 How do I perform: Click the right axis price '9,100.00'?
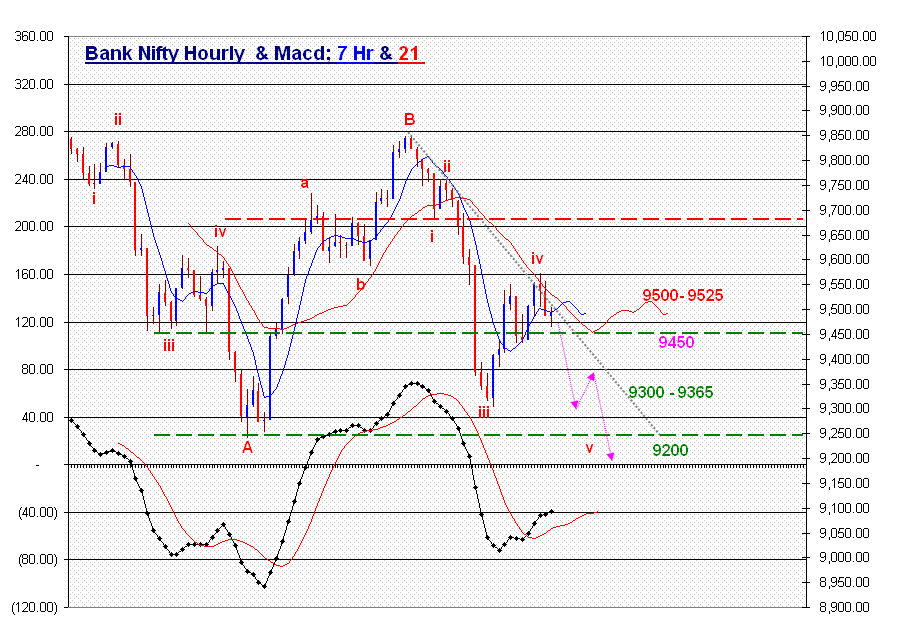[x=844, y=508]
